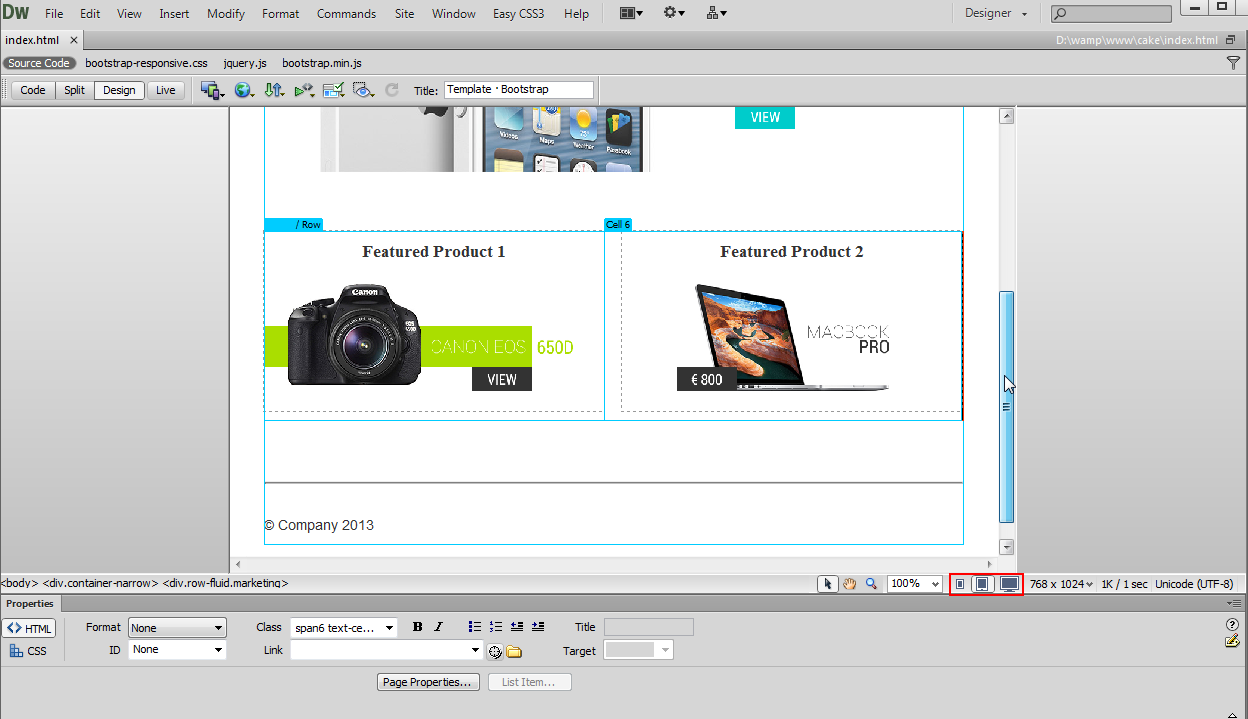Viewport: 1248px width, 719px height.
Task: Click the related files filter funnel icon
Action: [x=1233, y=63]
